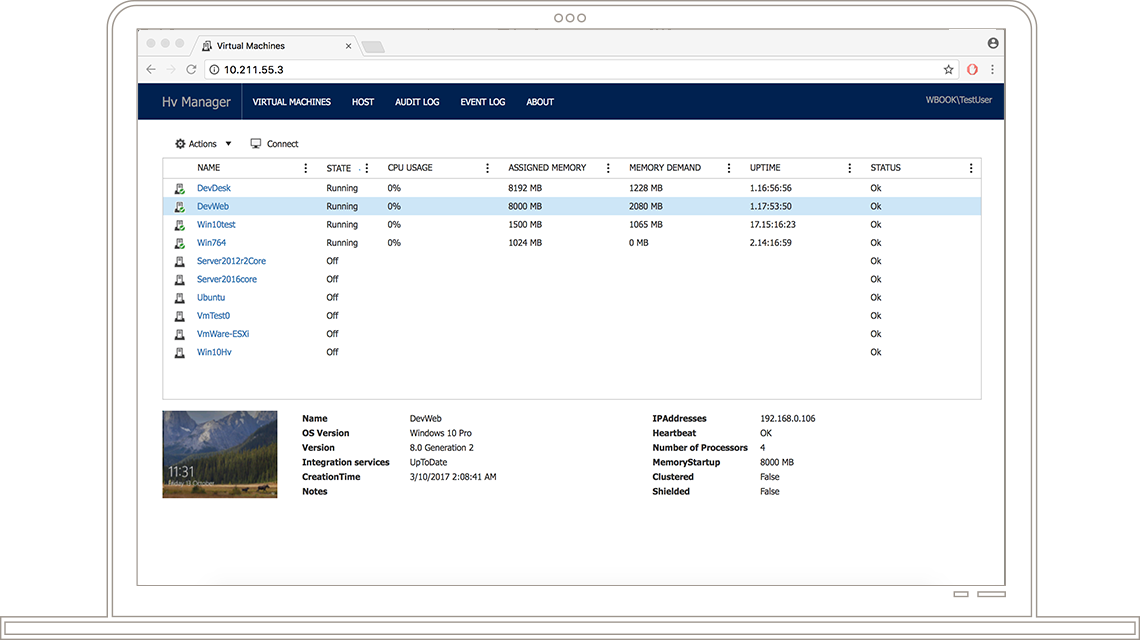Click the site info icon in address bar
Screen dimensions: 1140x640
pyautogui.click(x=214, y=70)
